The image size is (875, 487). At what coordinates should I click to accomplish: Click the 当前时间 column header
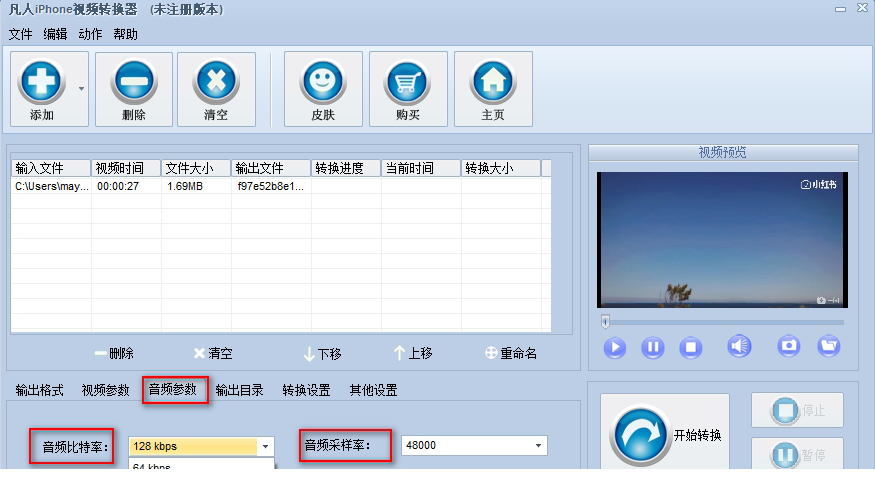421,168
